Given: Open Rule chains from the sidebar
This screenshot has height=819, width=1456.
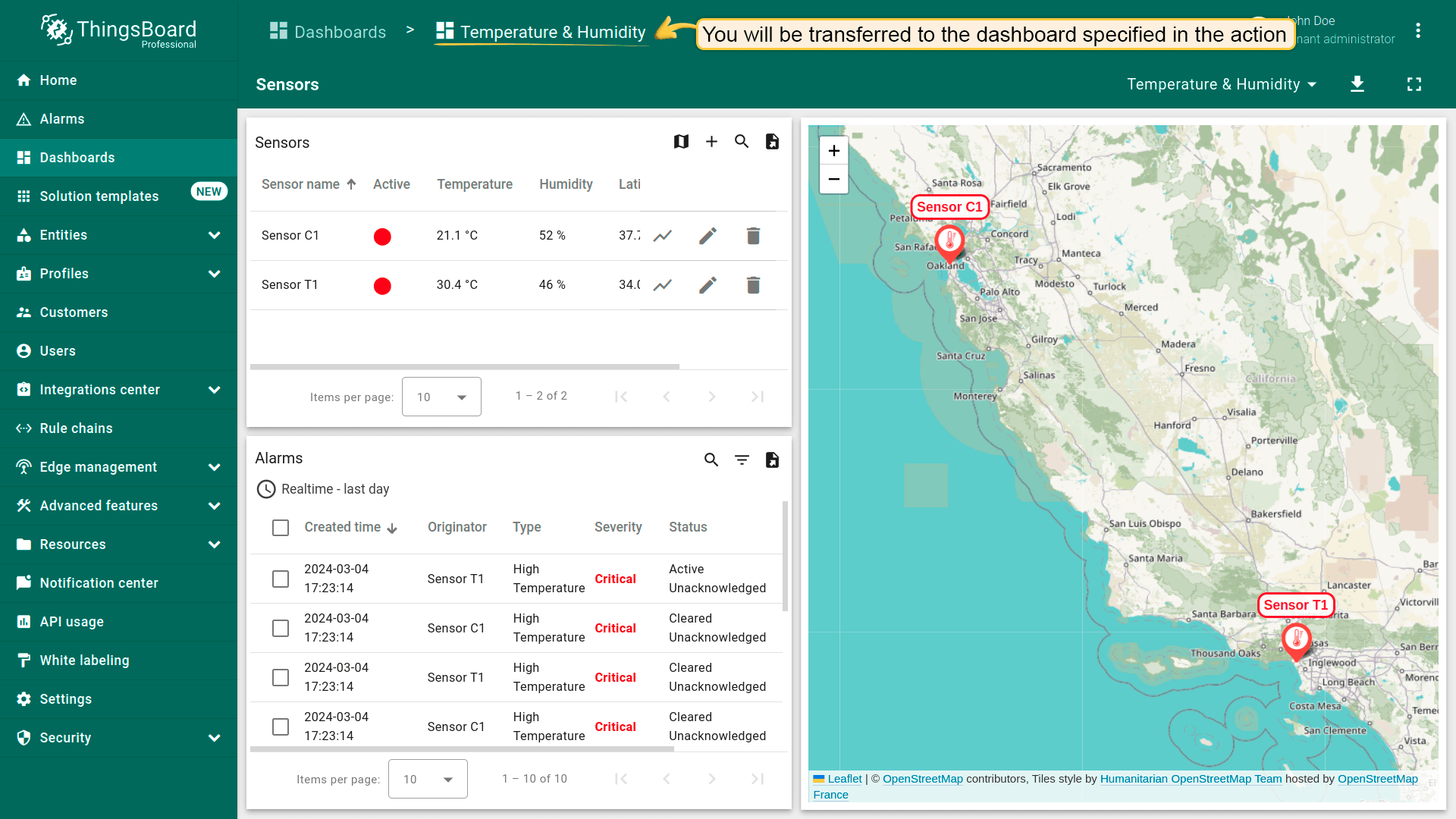Looking at the screenshot, I should [76, 428].
